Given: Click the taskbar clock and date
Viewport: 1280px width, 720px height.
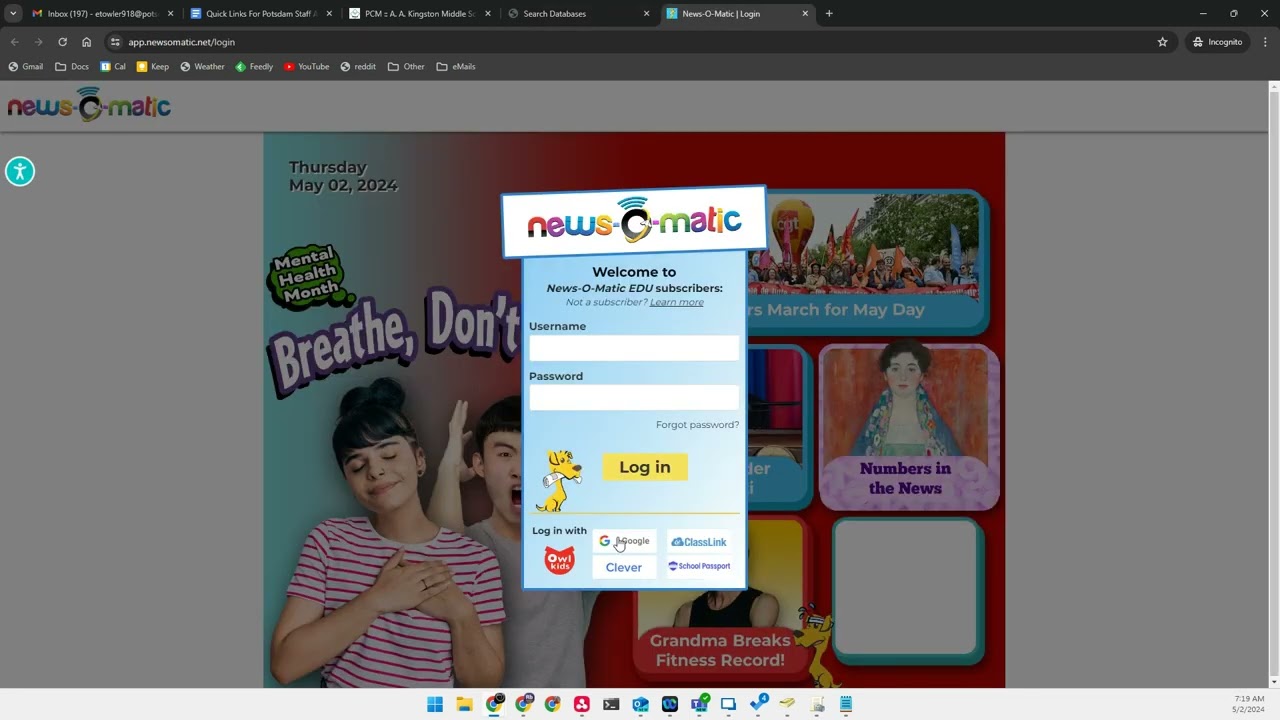Looking at the screenshot, I should click(x=1249, y=704).
